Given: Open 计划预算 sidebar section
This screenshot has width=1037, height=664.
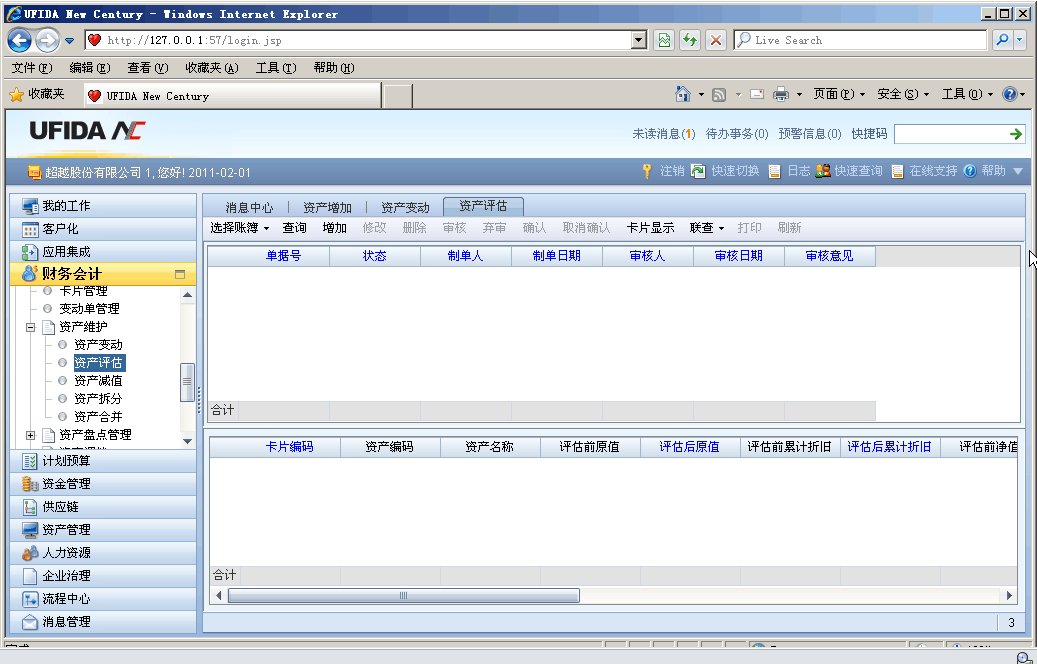Looking at the screenshot, I should pyautogui.click(x=103, y=461).
